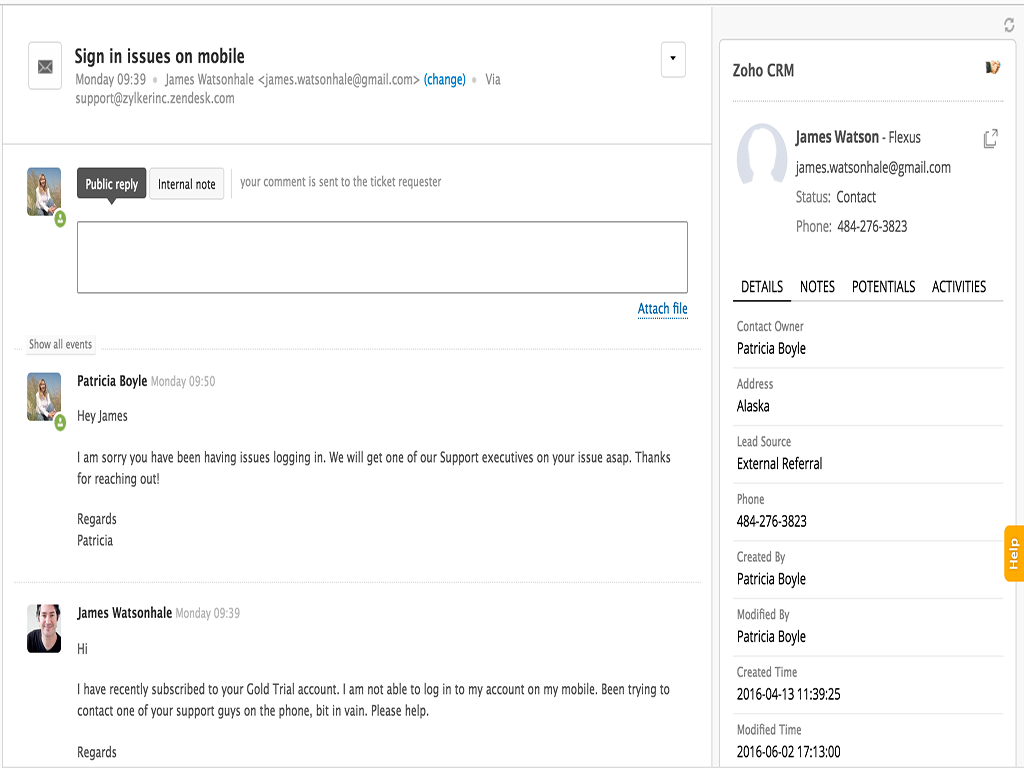
Task: View the ACTIVITIES tab in the CRM panel
Action: pyautogui.click(x=959, y=287)
